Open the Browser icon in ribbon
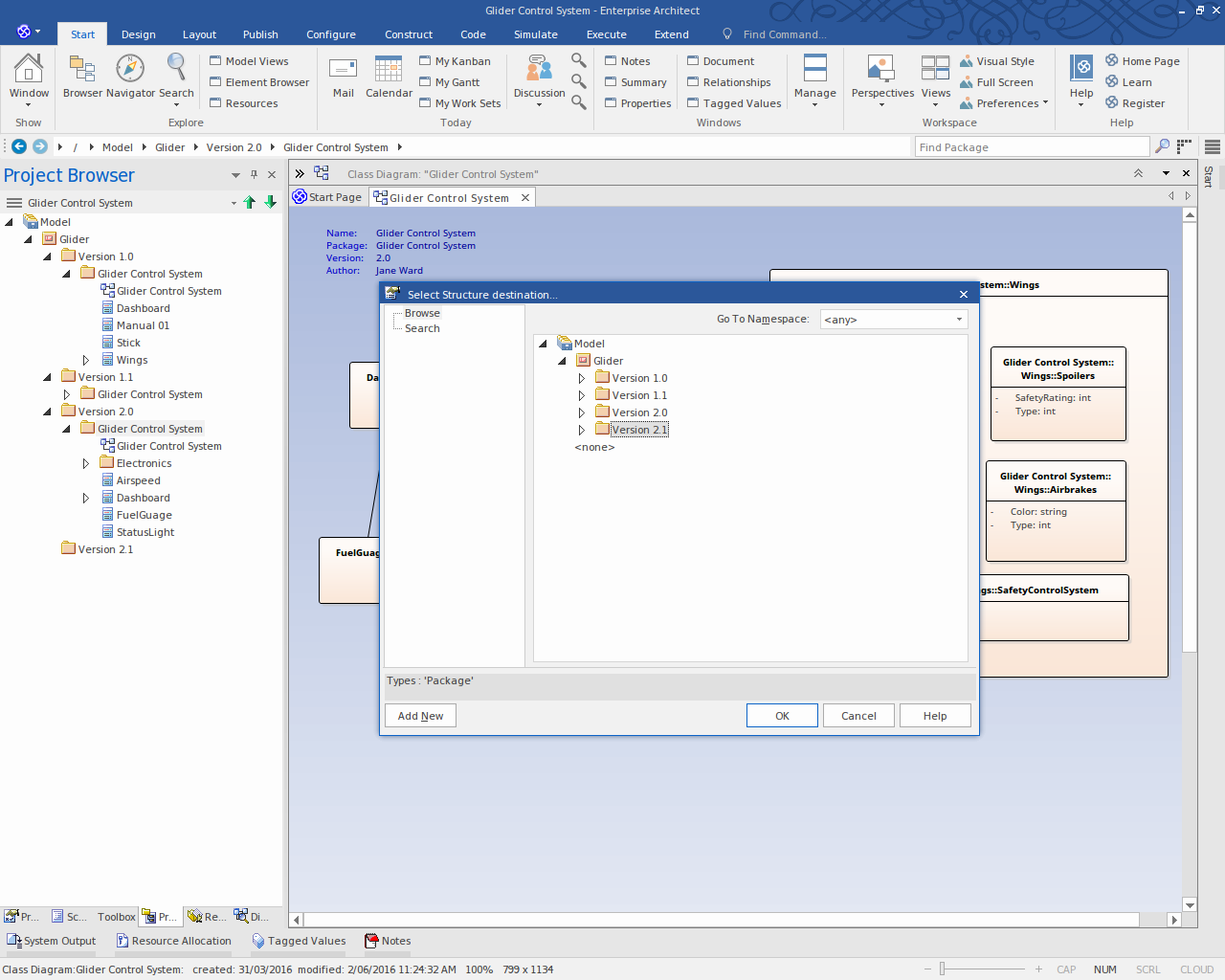The image size is (1225, 980). click(x=82, y=70)
